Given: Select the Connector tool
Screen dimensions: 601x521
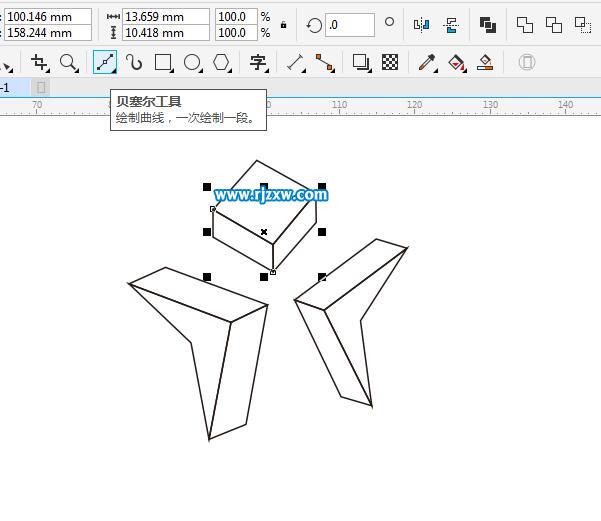Looking at the screenshot, I should pos(324,62).
